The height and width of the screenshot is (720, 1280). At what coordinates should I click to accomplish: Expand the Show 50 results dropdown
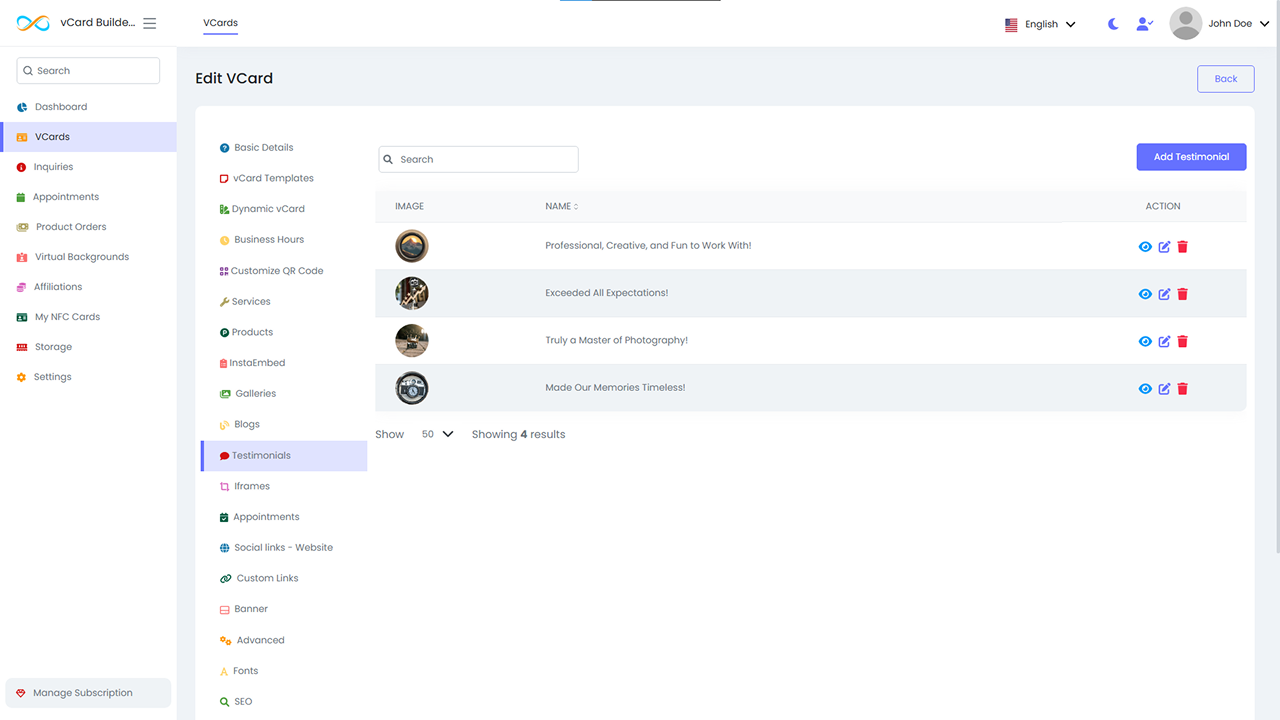click(x=437, y=434)
